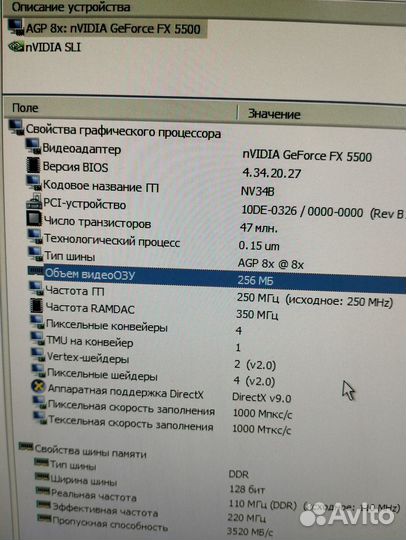This screenshot has height=540, width=406.
Task: Click the bus value 'AGP 8x @ 8x'
Action: point(271,264)
